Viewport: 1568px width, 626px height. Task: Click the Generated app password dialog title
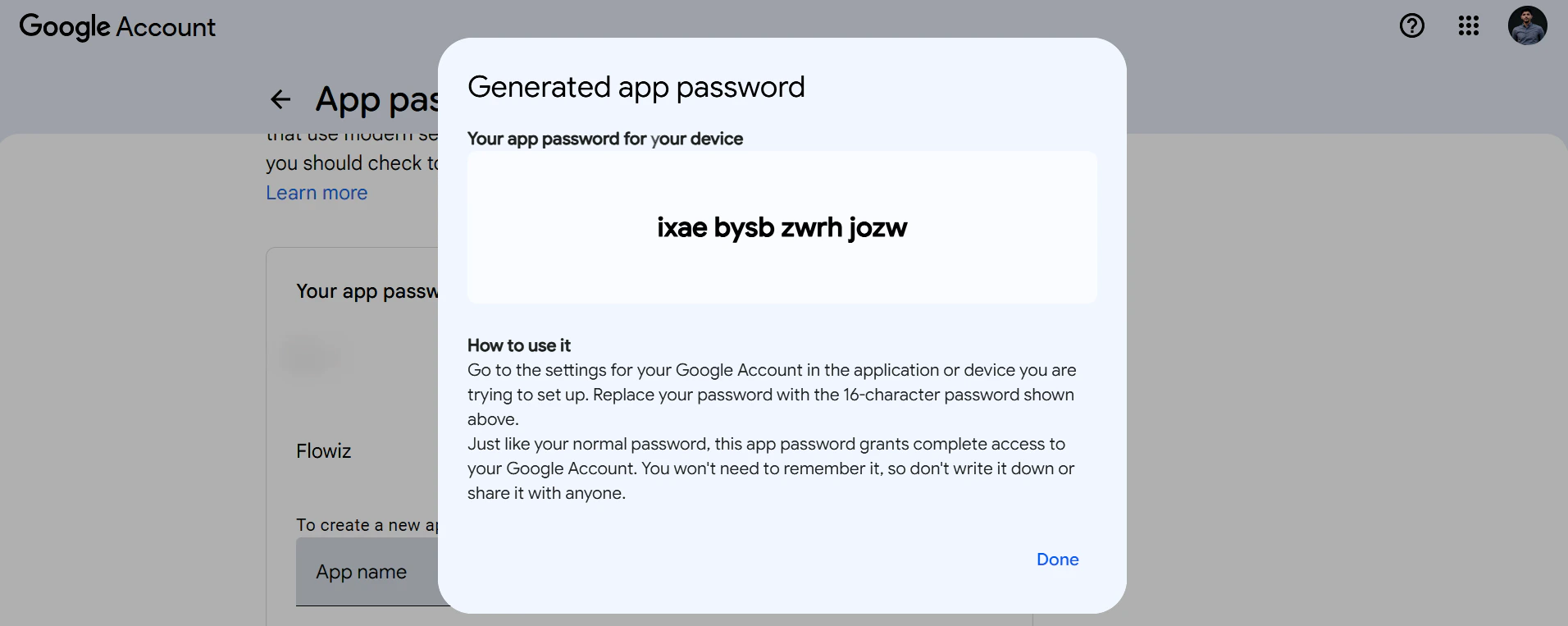636,86
